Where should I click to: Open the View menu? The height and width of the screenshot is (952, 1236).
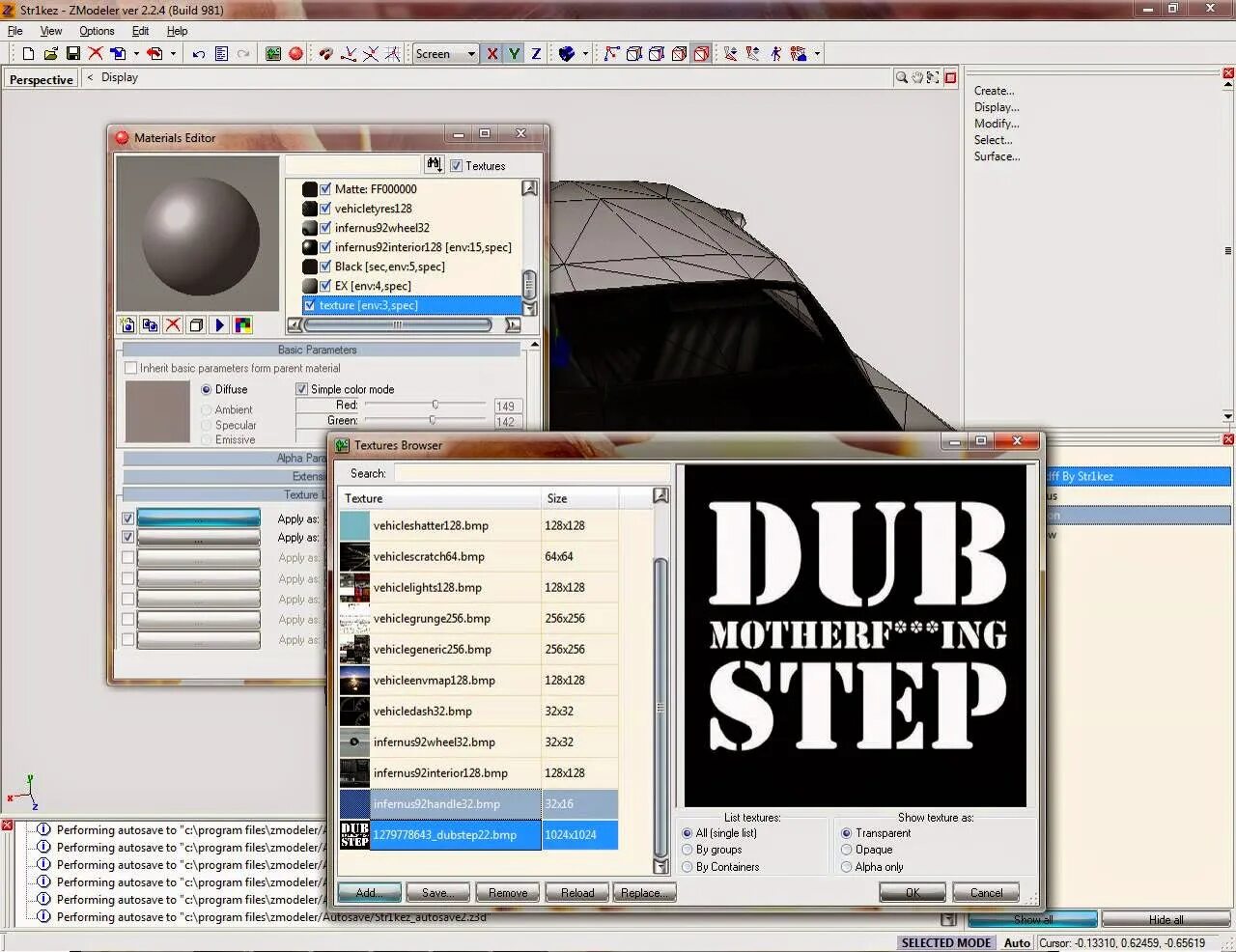point(50,31)
